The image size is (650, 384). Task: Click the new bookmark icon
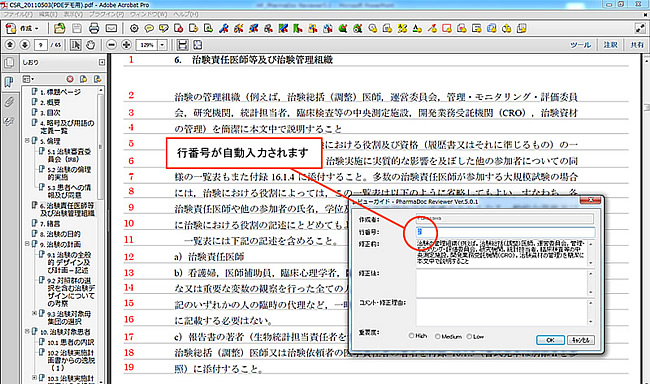[x=83, y=79]
